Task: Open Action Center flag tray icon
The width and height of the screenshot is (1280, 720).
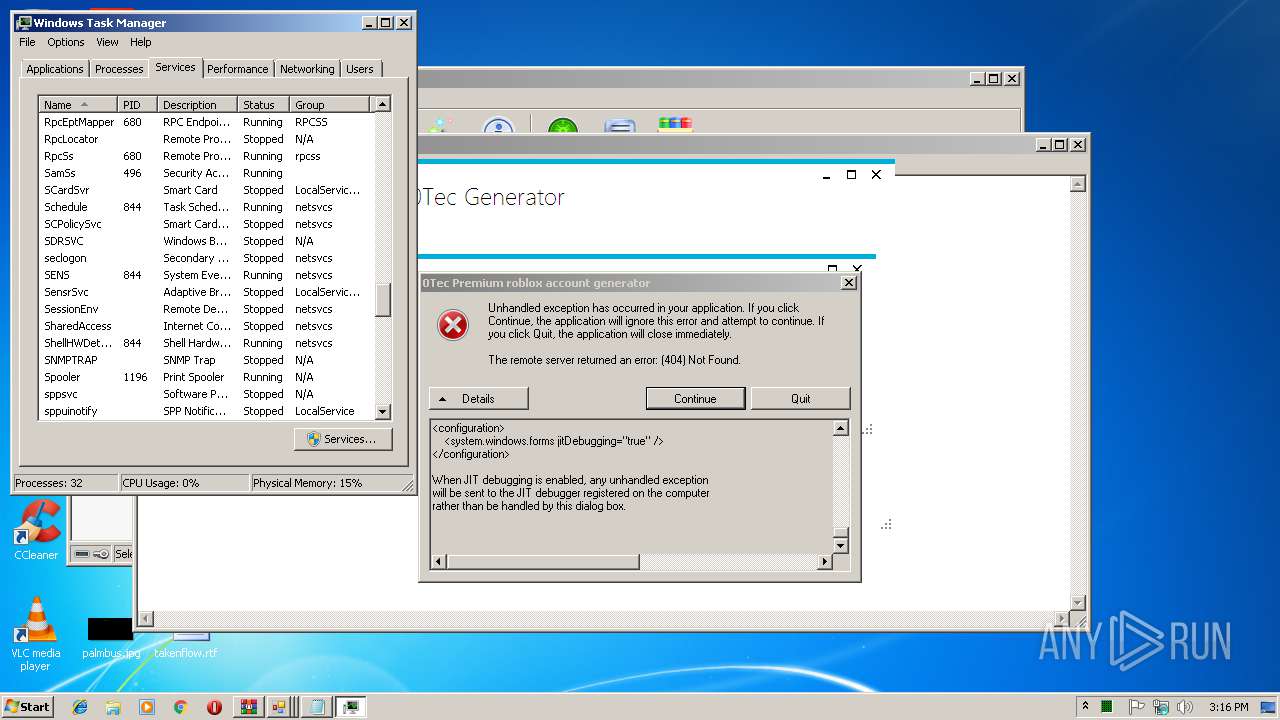Action: pyautogui.click(x=1137, y=706)
